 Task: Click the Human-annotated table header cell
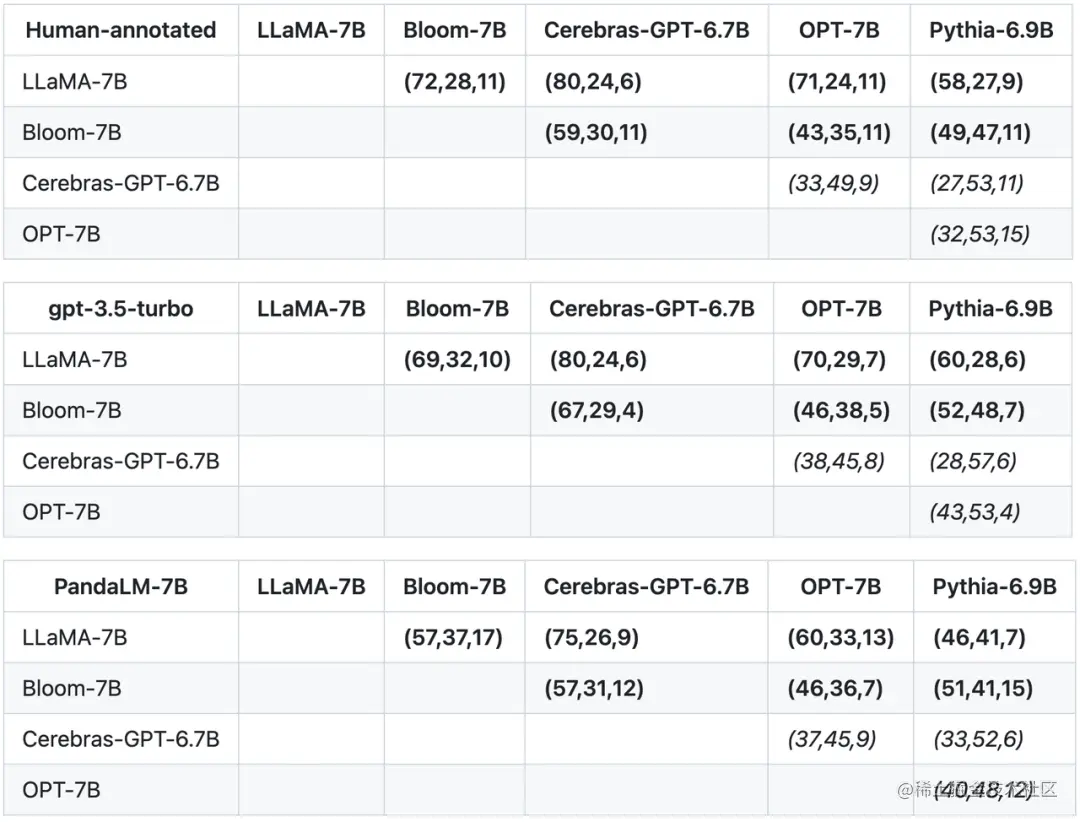pyautogui.click(x=121, y=30)
